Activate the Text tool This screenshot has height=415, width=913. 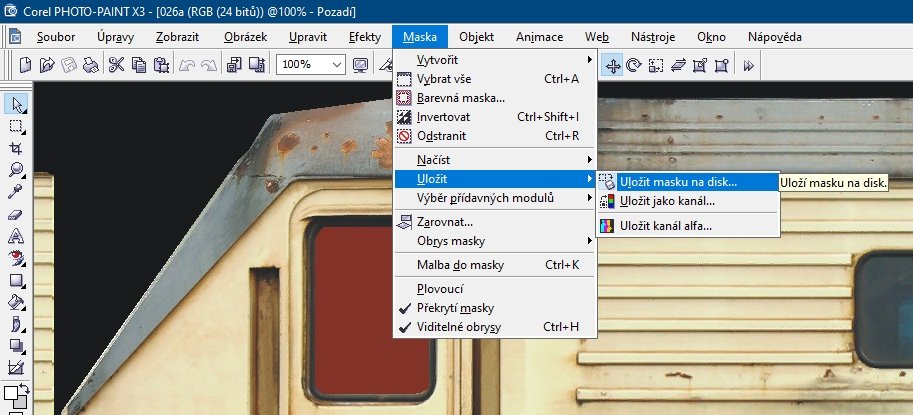tap(16, 237)
